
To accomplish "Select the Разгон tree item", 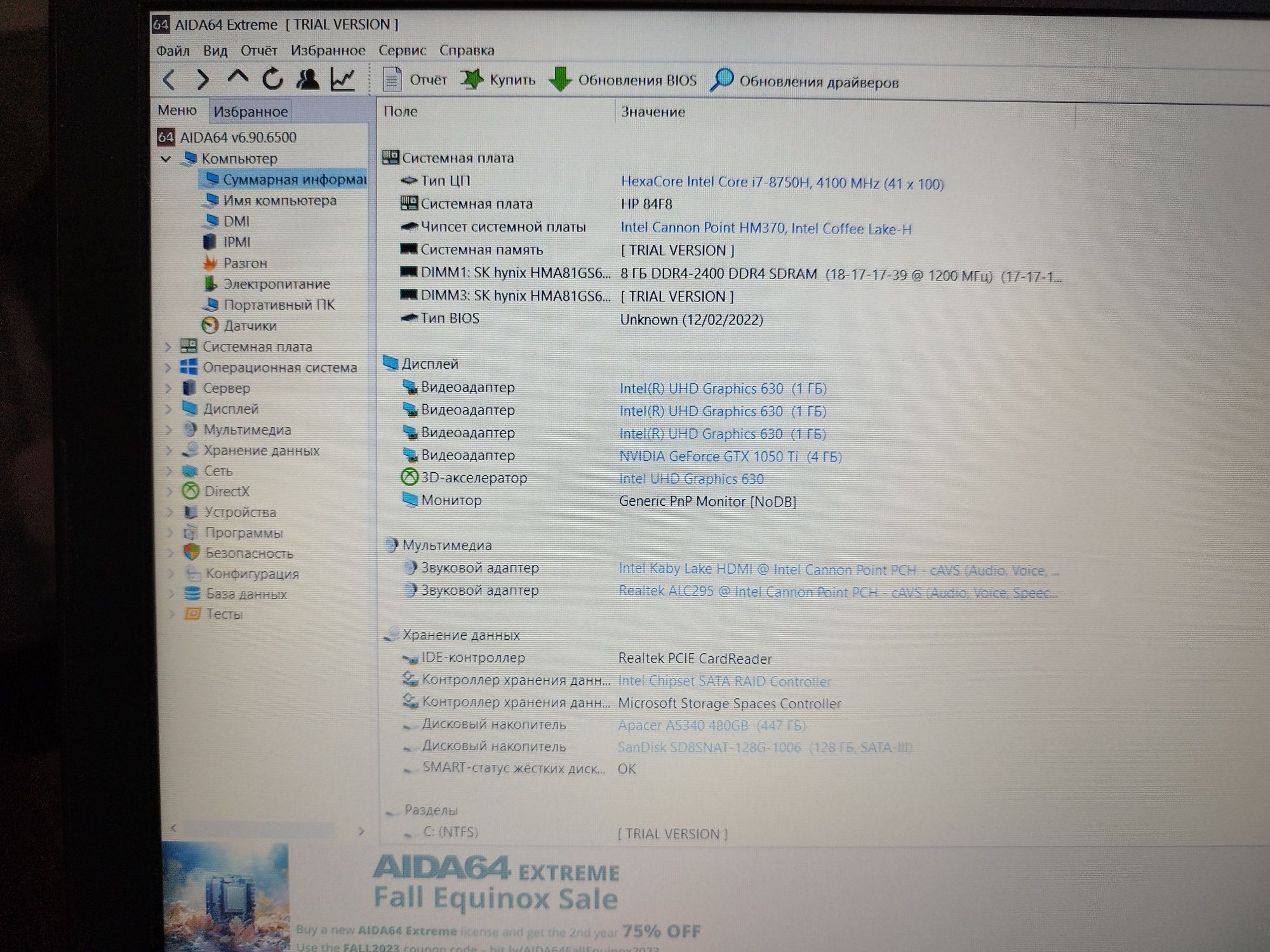I will [235, 263].
